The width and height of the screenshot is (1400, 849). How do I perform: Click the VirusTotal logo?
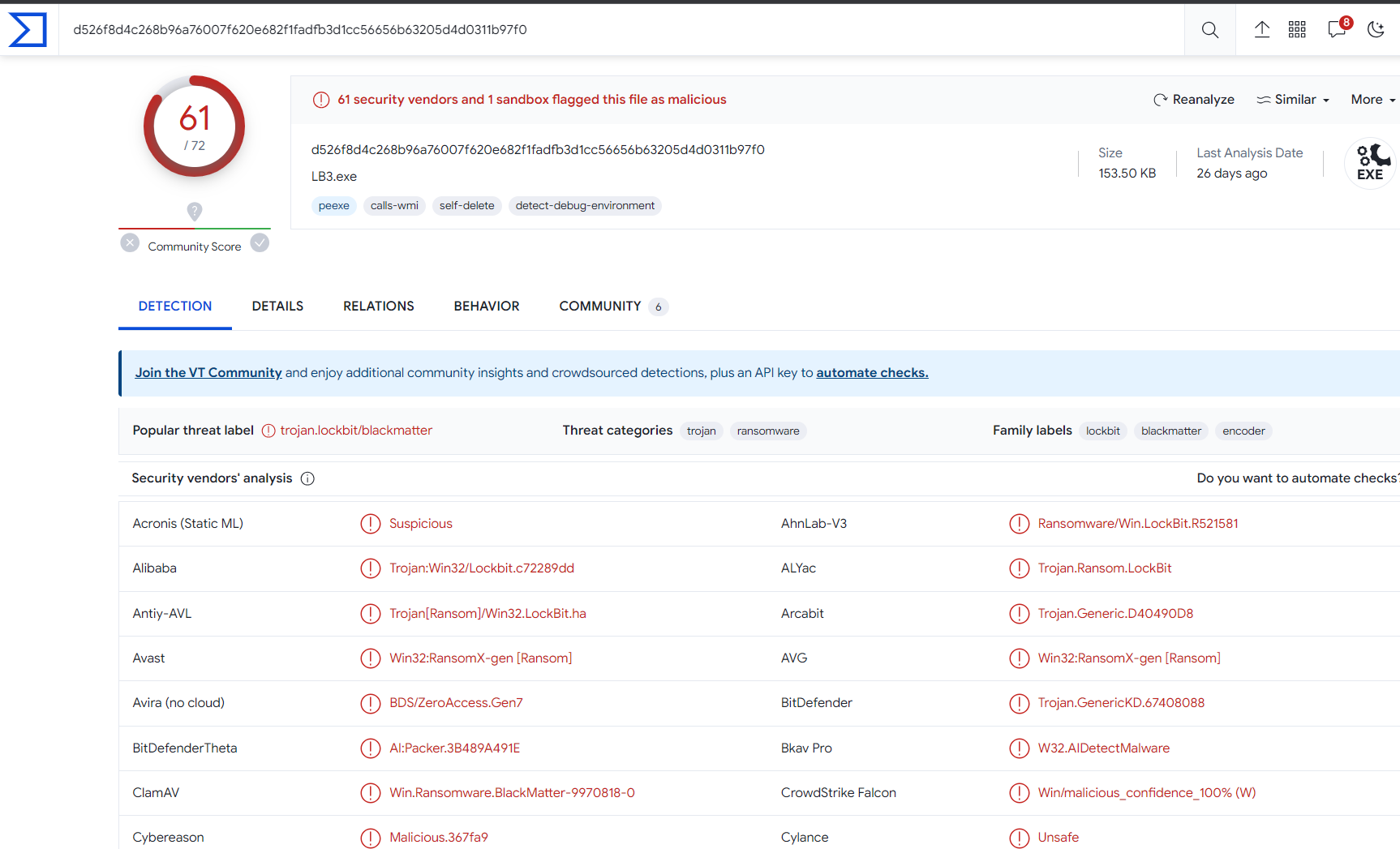tap(28, 29)
